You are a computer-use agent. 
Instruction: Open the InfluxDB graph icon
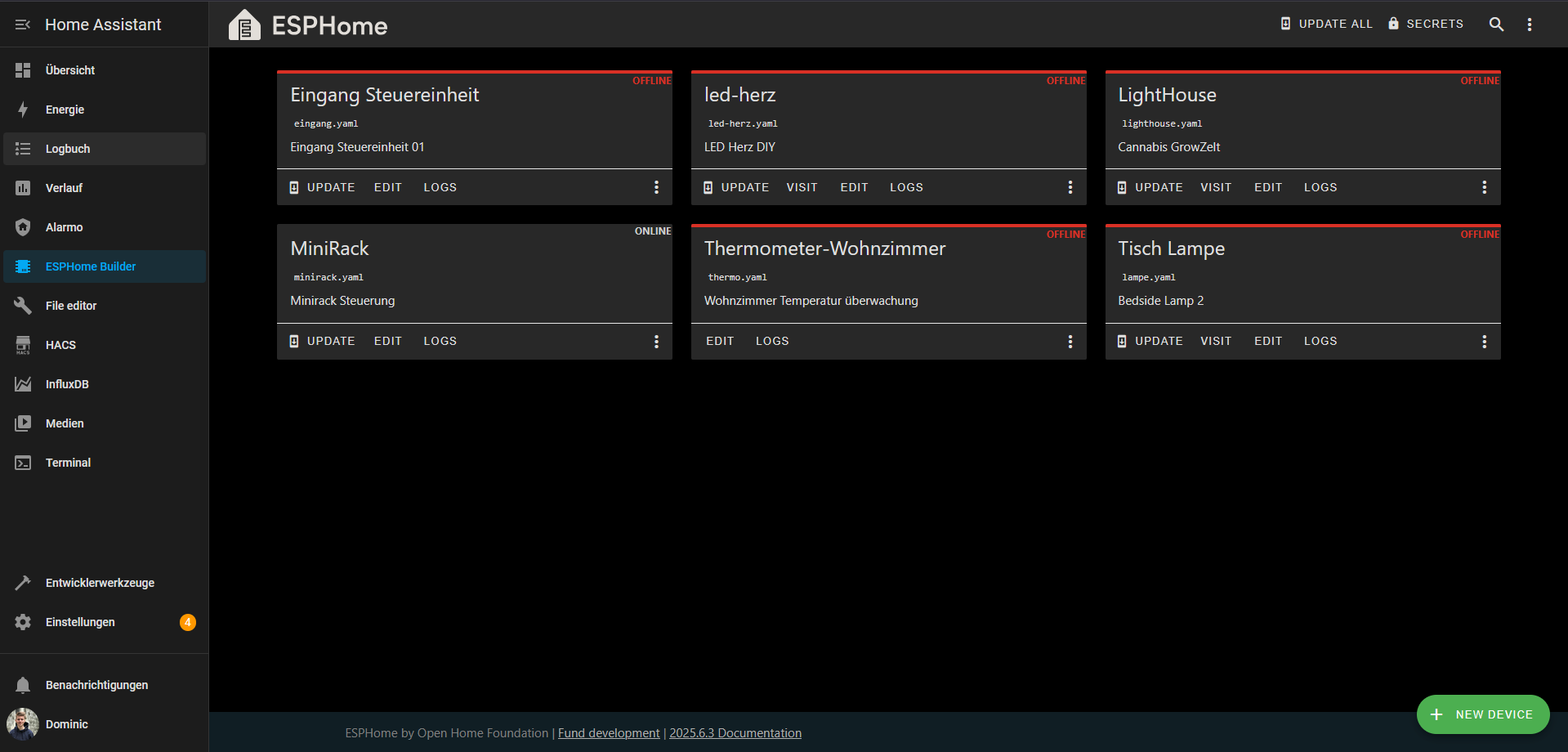23,384
